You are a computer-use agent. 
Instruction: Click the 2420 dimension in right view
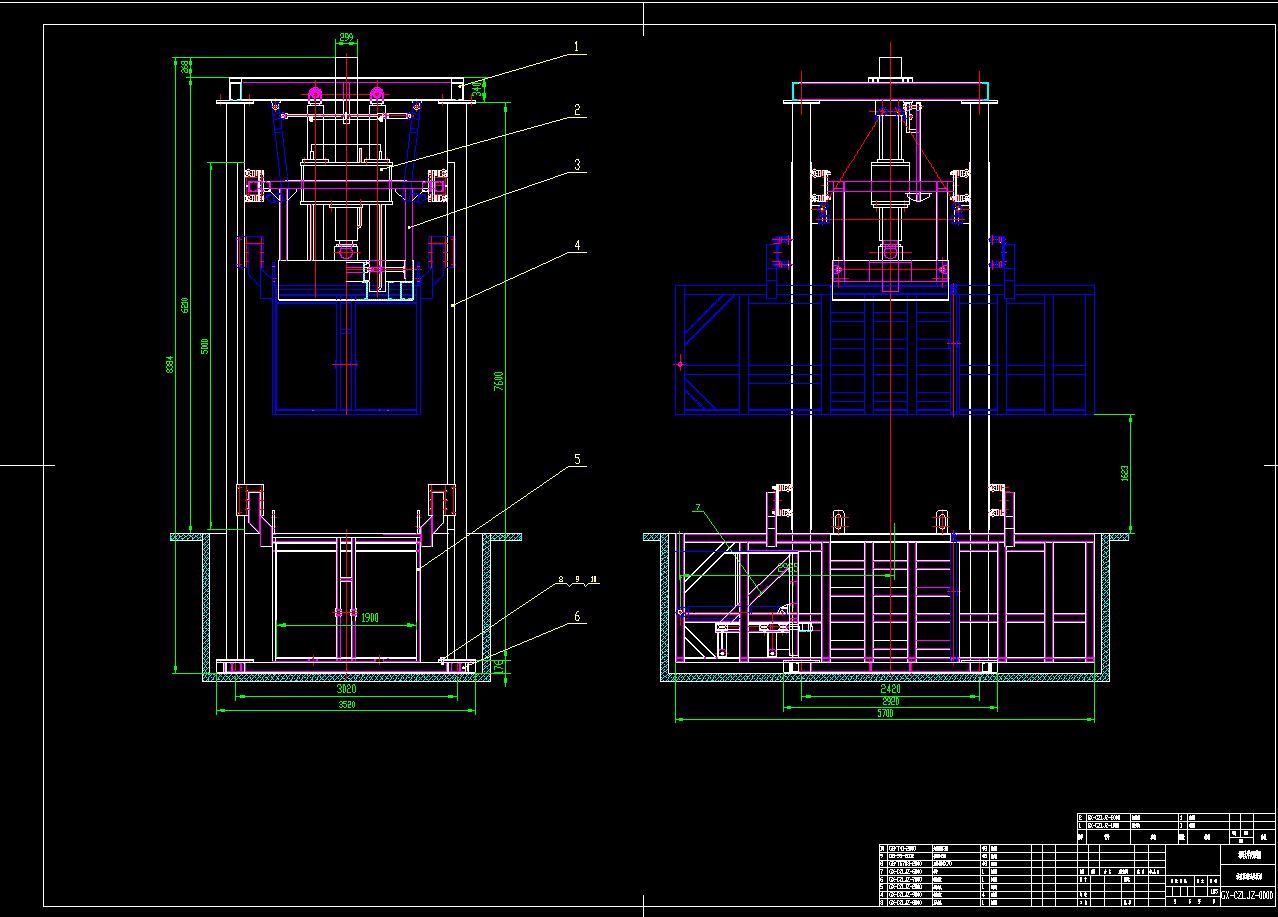point(889,689)
